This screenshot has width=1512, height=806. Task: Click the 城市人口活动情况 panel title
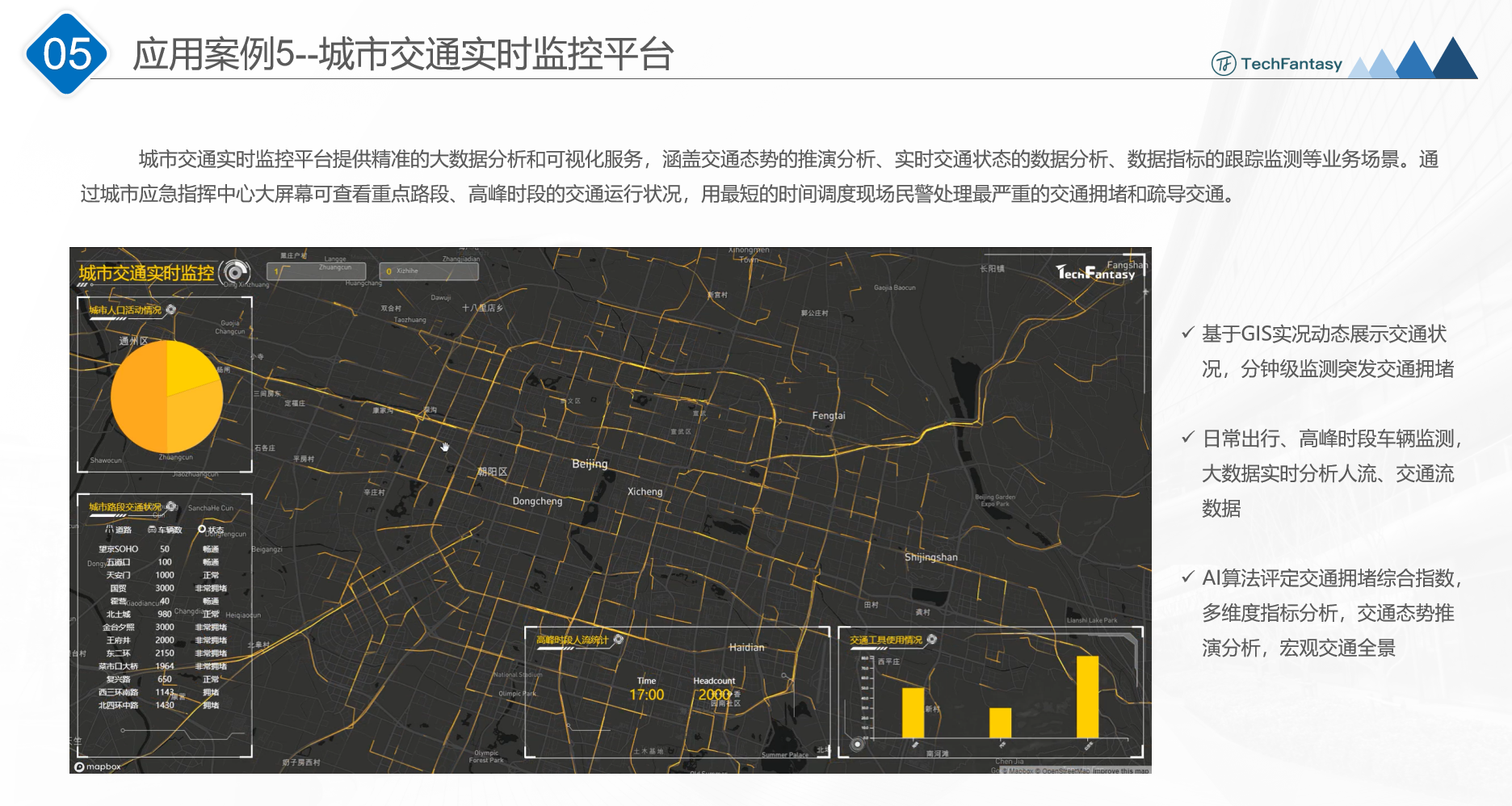click(x=125, y=310)
